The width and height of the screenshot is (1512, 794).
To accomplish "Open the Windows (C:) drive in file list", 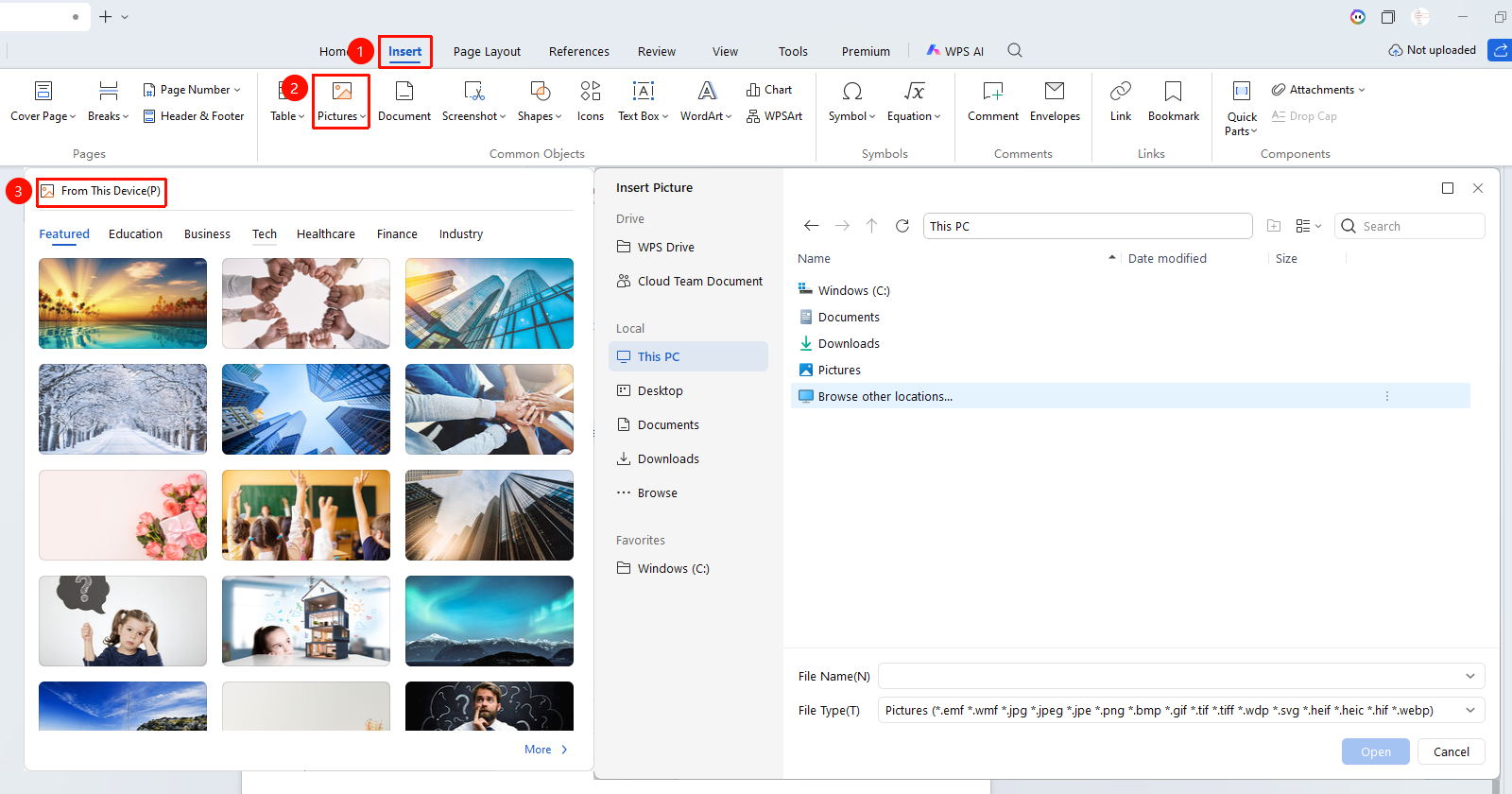I will (1130, 290).
